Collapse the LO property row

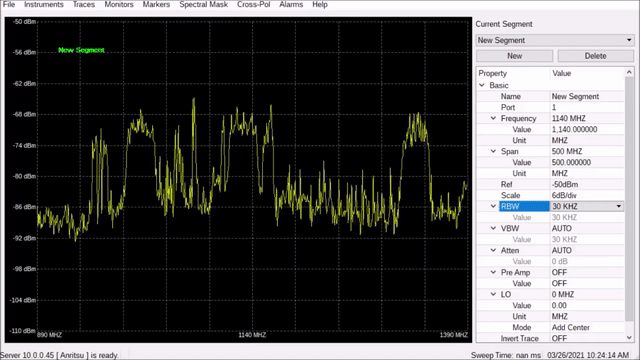point(493,295)
